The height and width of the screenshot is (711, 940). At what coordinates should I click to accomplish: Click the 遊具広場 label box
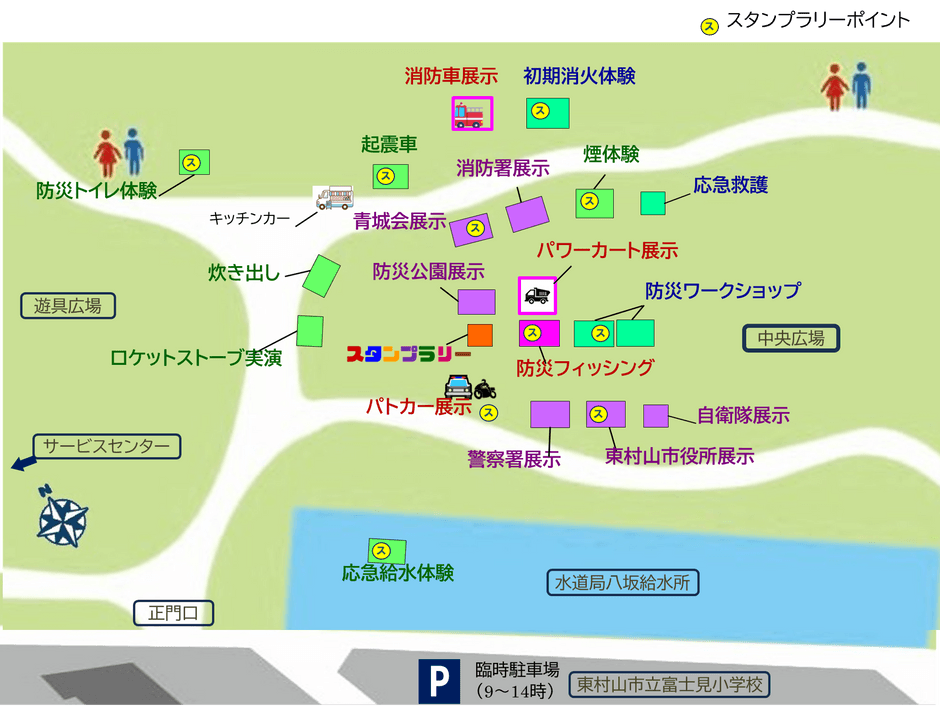tap(68, 306)
